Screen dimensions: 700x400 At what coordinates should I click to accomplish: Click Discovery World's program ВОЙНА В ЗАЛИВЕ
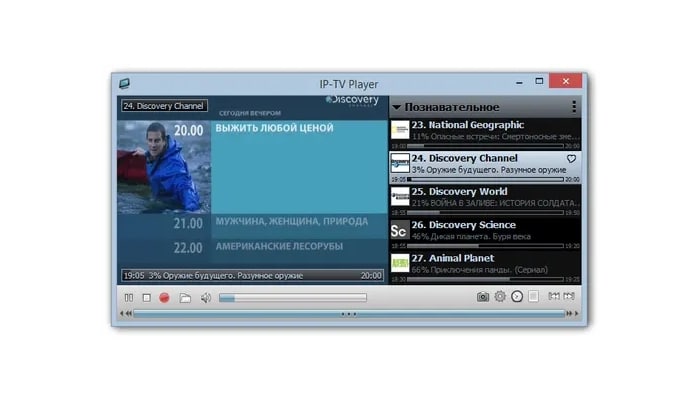coord(496,203)
